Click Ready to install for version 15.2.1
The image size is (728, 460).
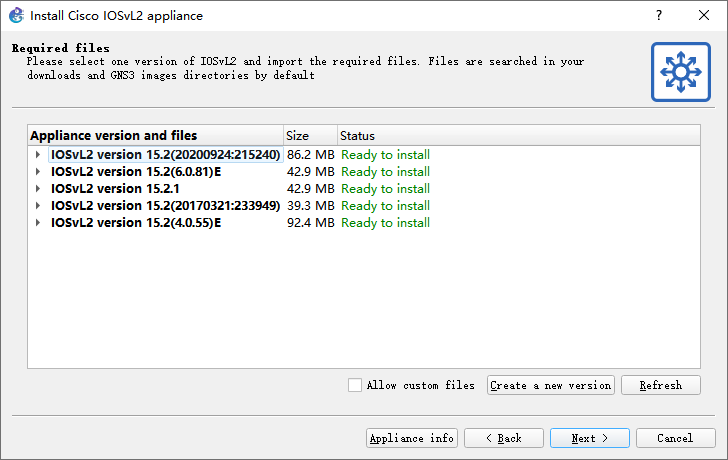coord(385,188)
